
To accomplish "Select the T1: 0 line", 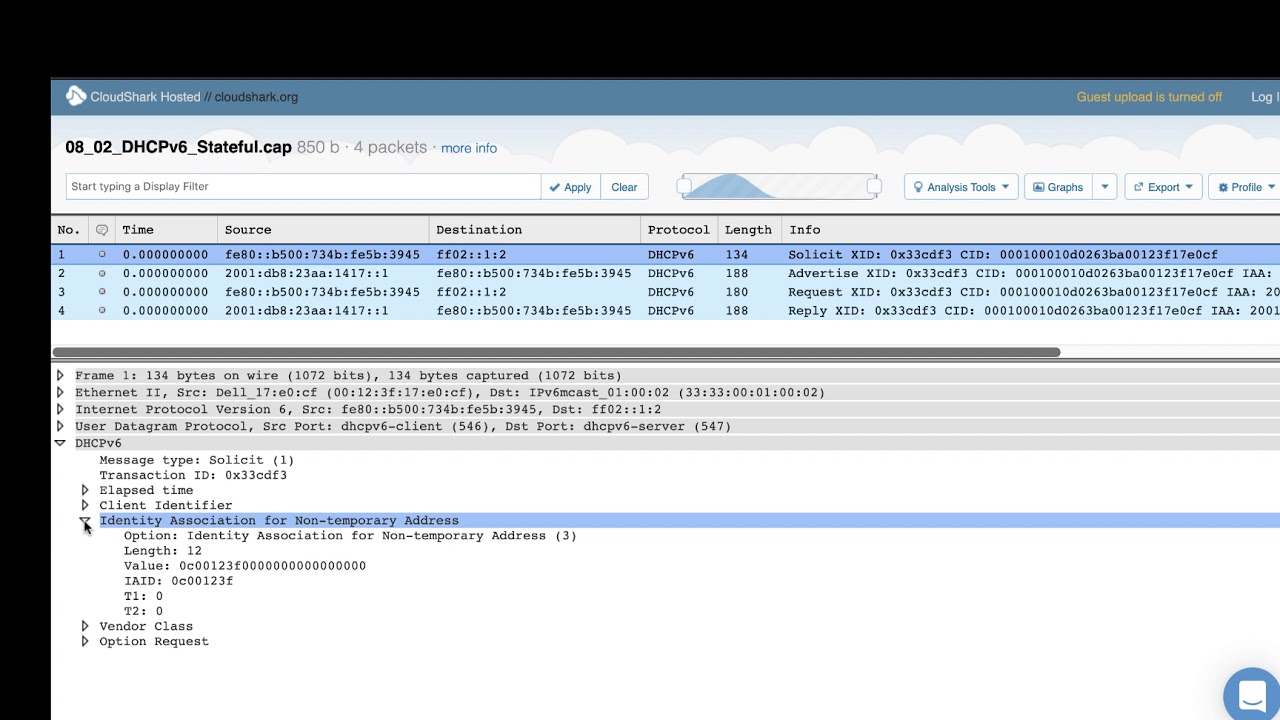I will tap(143, 596).
